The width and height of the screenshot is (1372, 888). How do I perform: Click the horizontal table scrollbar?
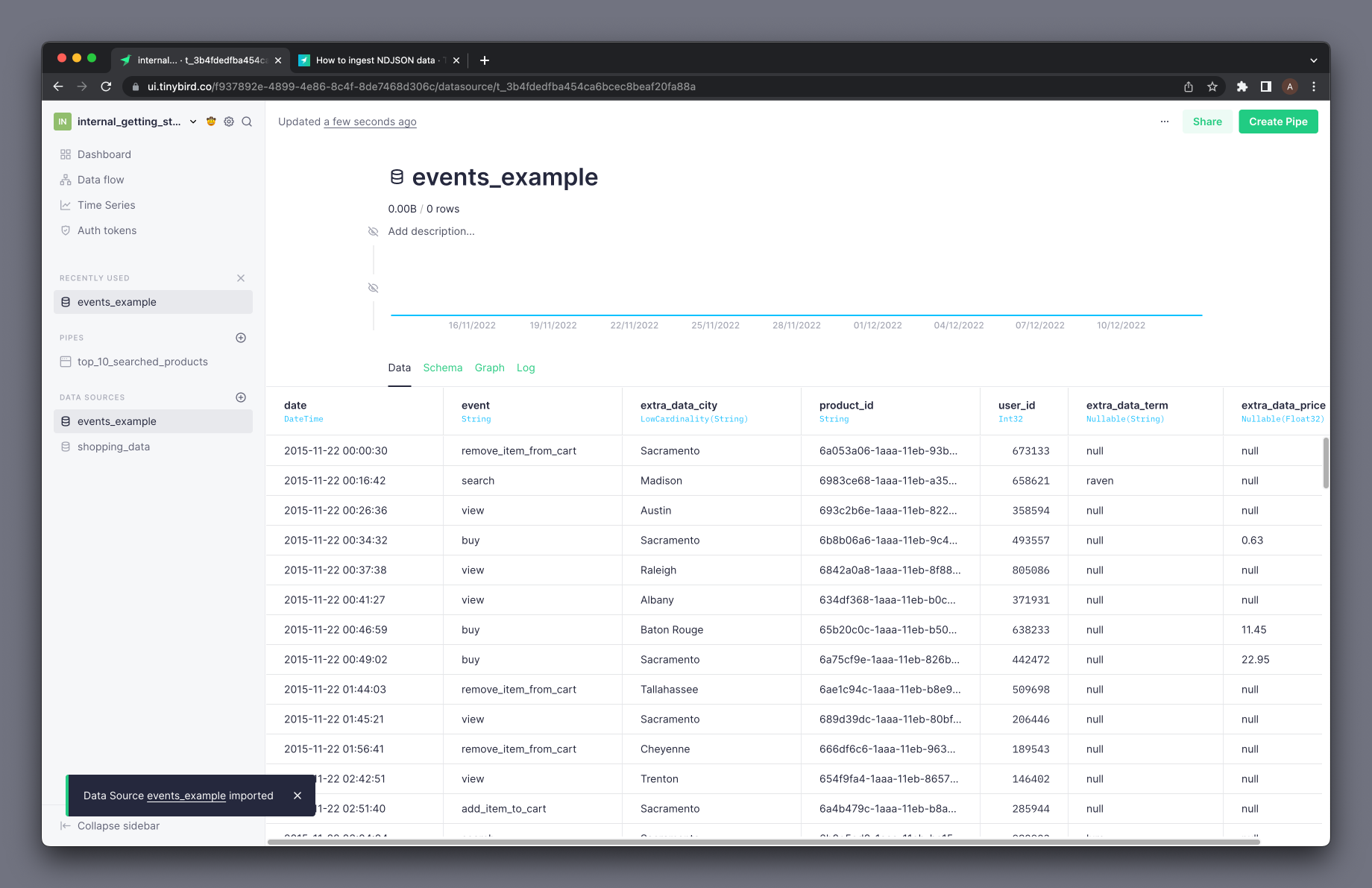coord(764,842)
